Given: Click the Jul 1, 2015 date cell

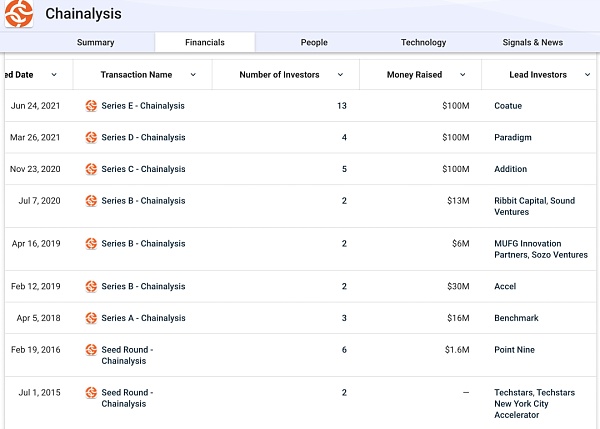Looking at the screenshot, I should (x=39, y=392).
